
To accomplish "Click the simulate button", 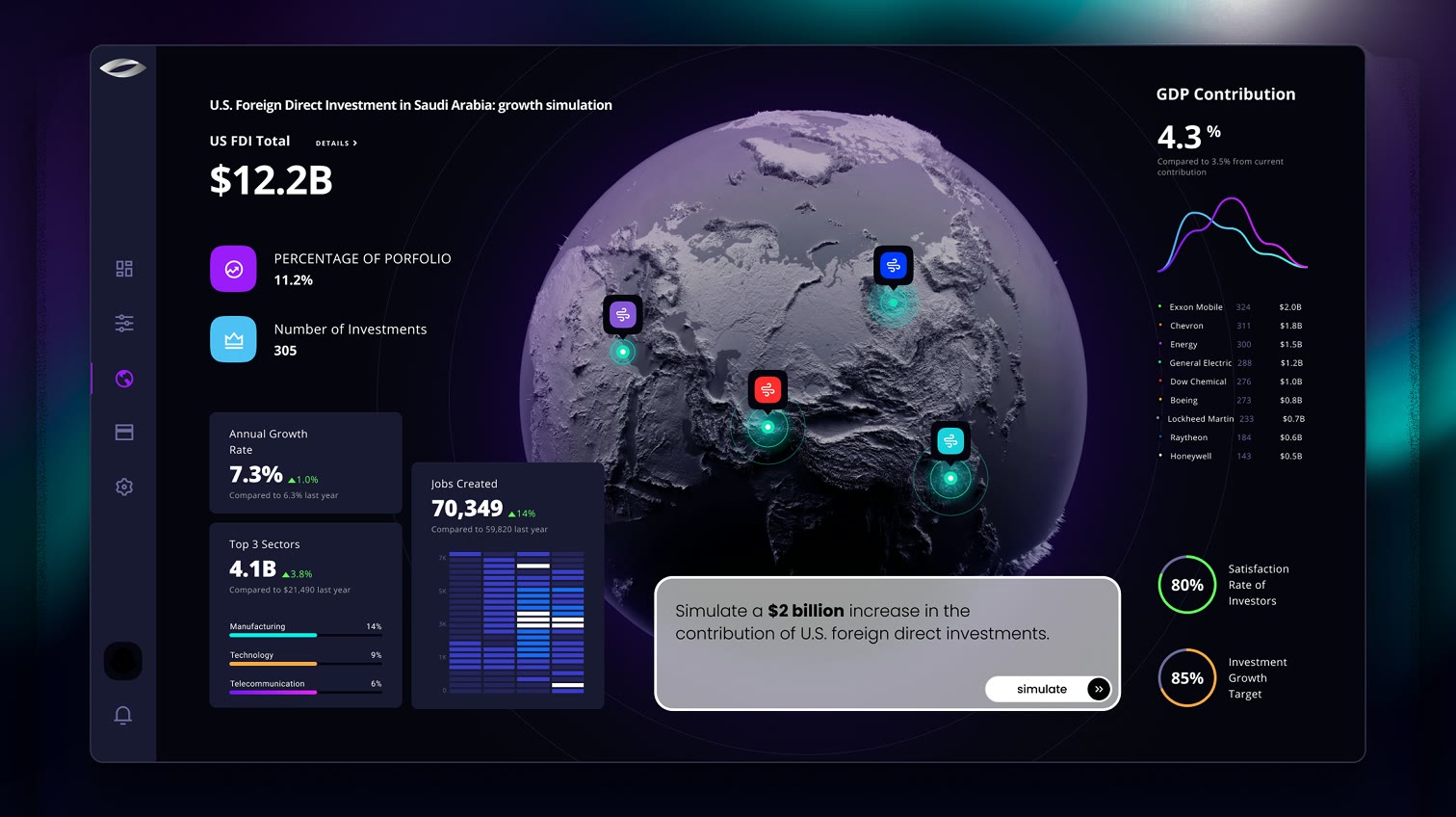I will [1049, 689].
